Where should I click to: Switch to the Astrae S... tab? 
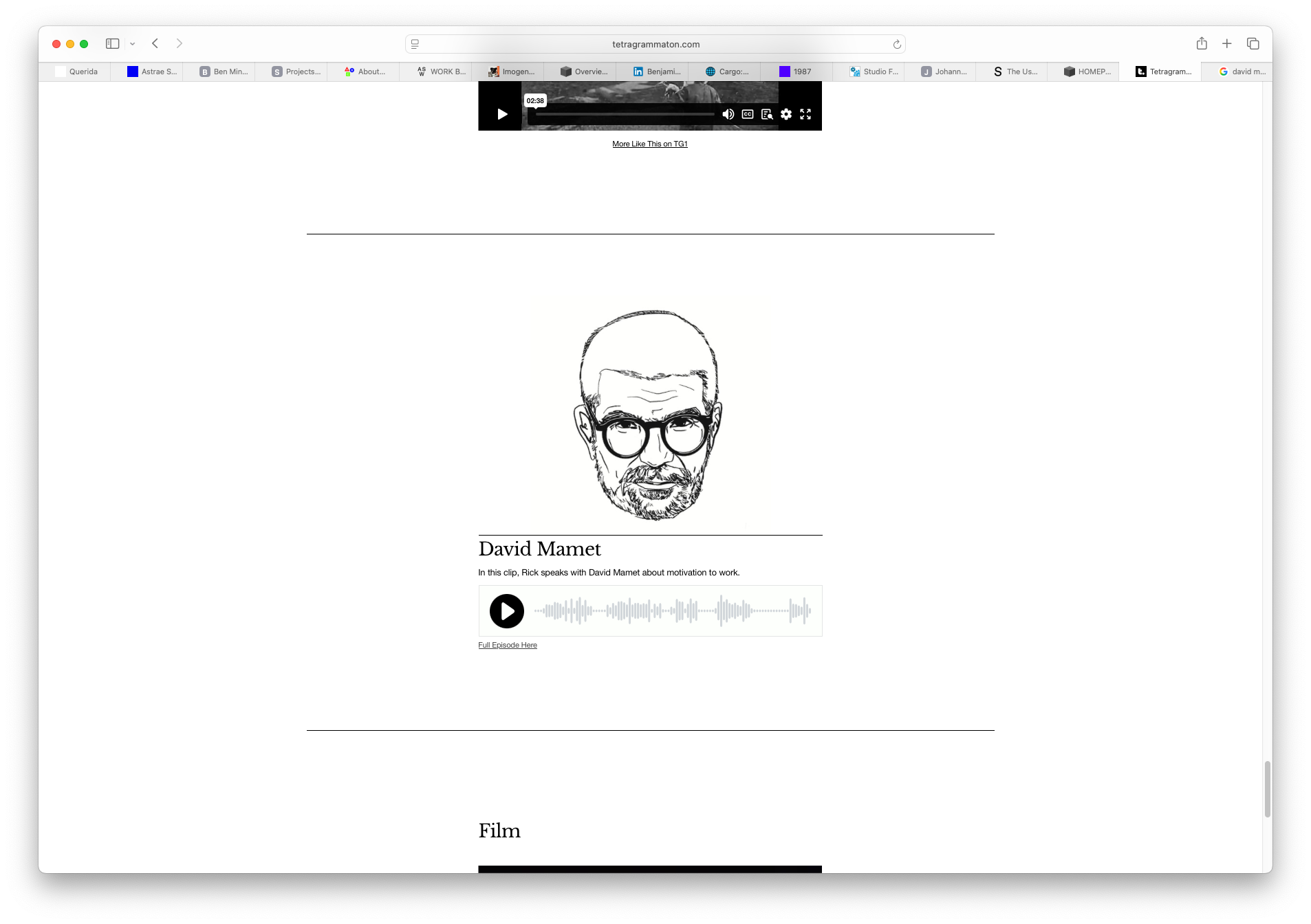(147, 71)
